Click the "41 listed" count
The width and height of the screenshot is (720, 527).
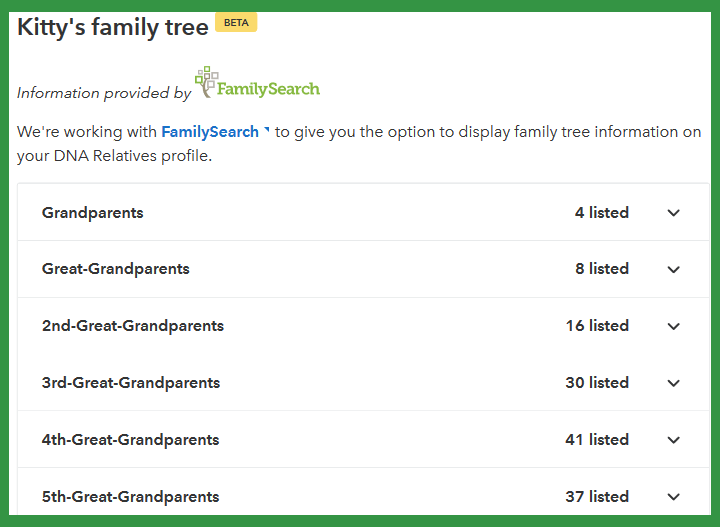(x=597, y=439)
